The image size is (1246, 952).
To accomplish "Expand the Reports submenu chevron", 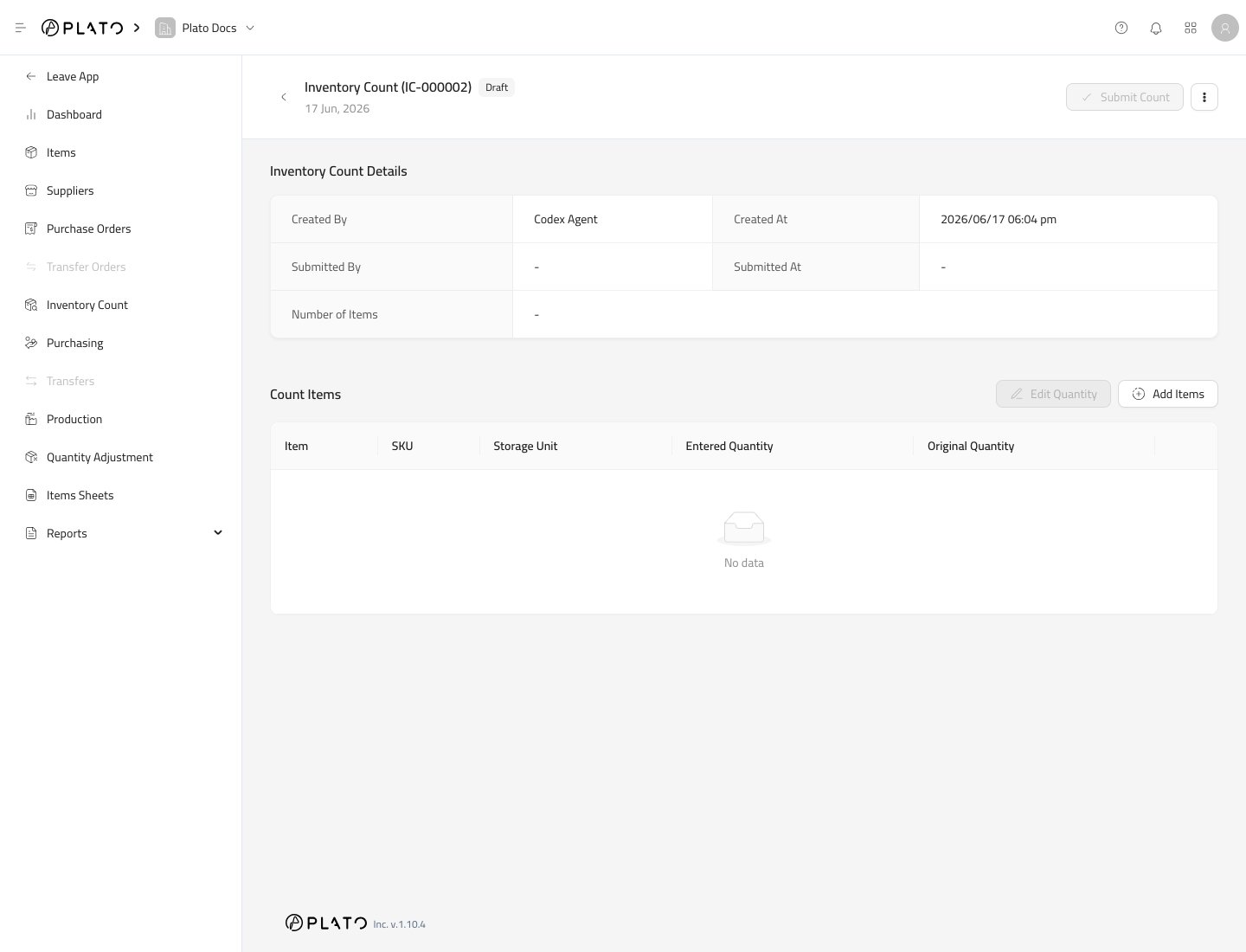I will click(218, 532).
